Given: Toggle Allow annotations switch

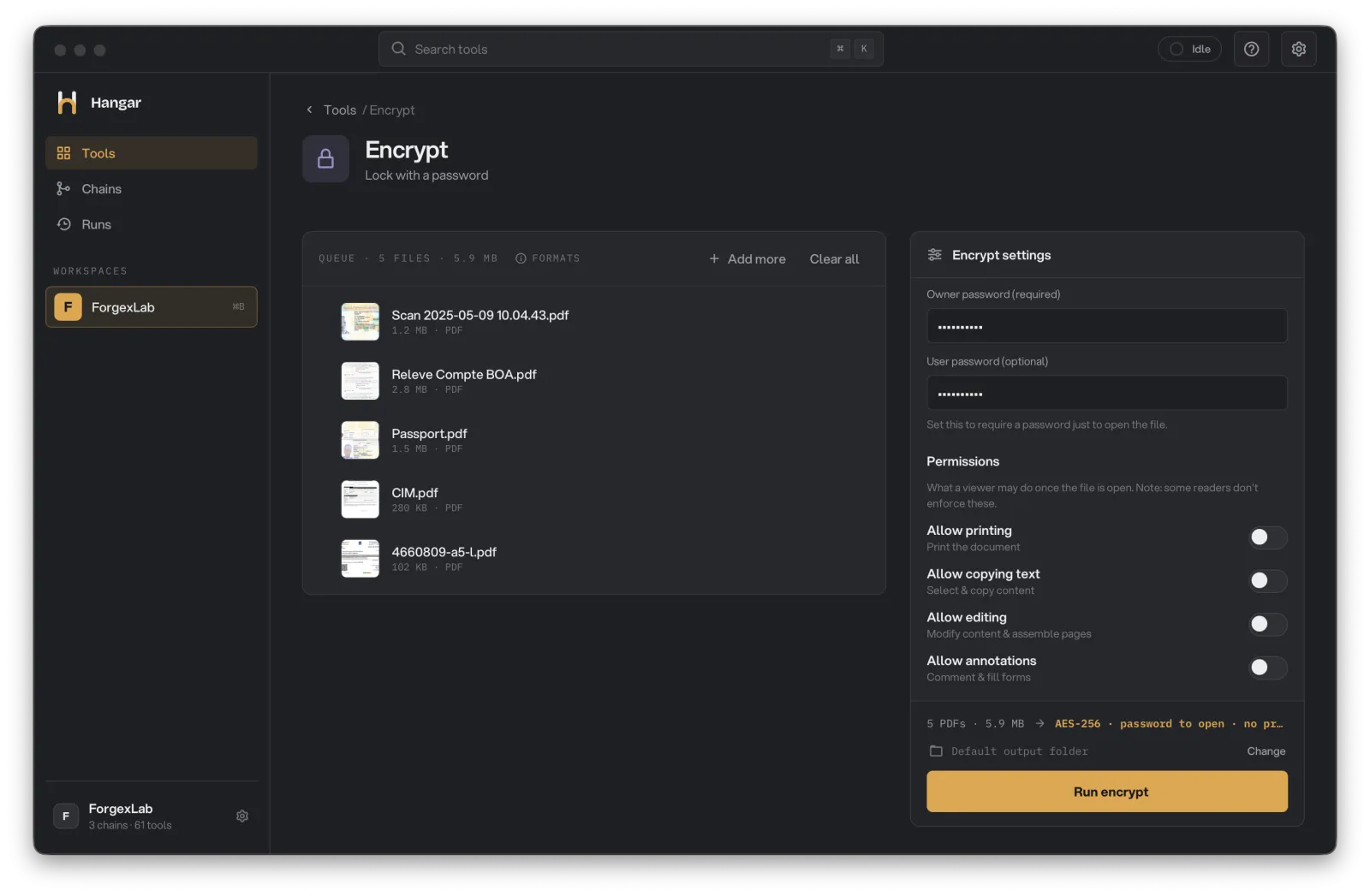Looking at the screenshot, I should point(1267,668).
